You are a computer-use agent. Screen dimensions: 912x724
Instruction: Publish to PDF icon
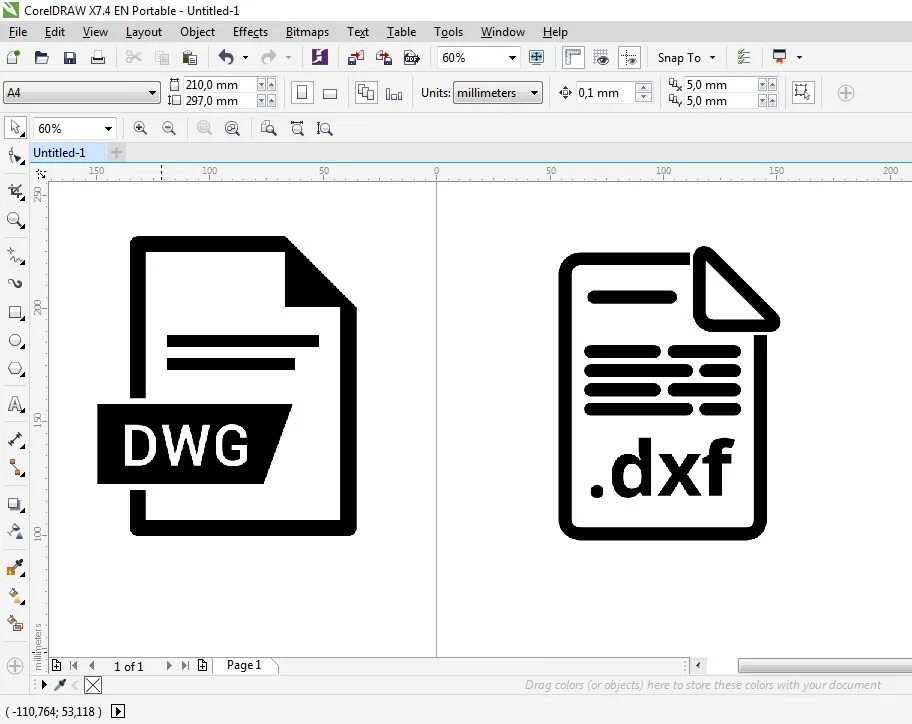(x=412, y=57)
